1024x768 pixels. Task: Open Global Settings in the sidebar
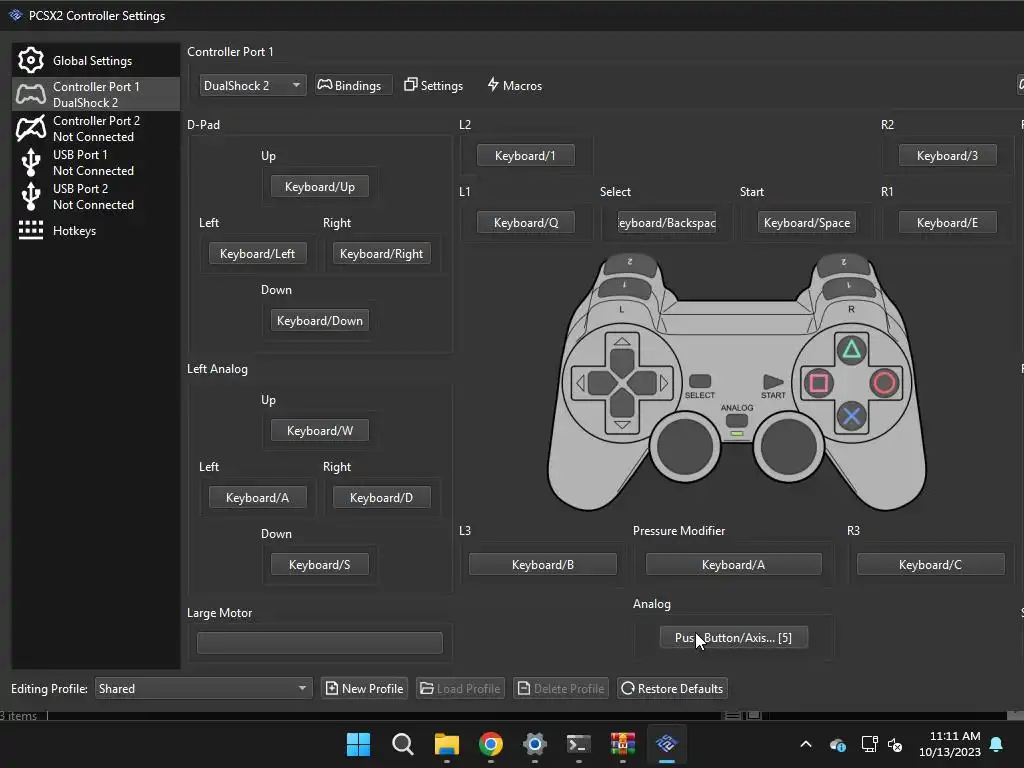(x=95, y=61)
